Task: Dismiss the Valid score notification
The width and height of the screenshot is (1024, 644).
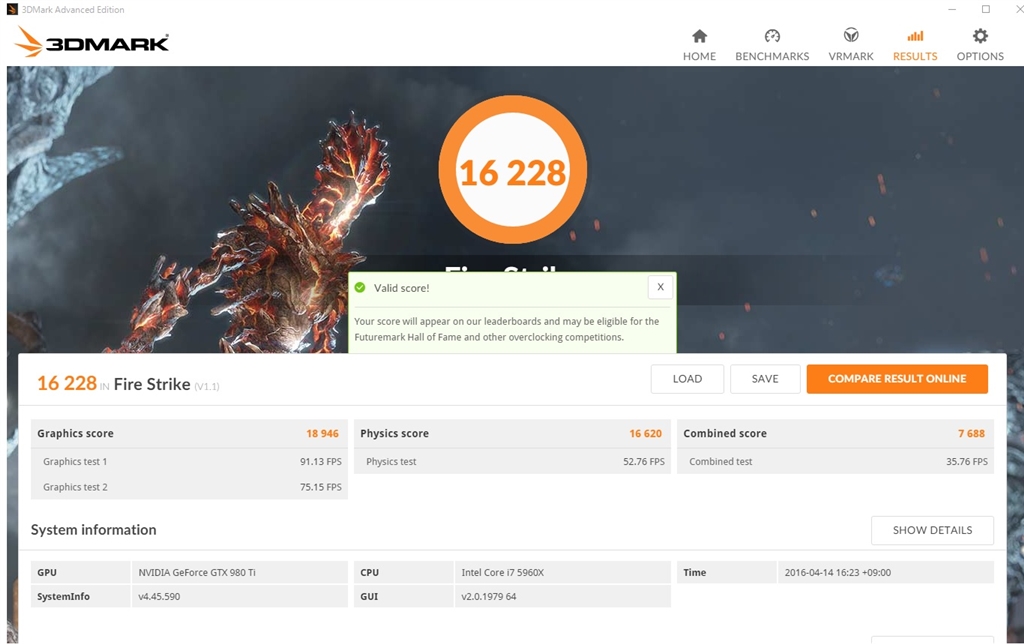Action: [660, 287]
